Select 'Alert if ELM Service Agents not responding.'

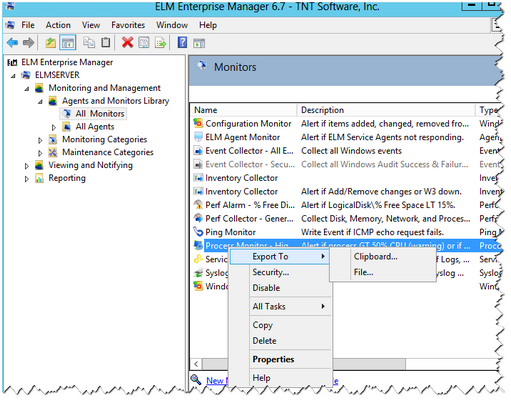(382, 137)
